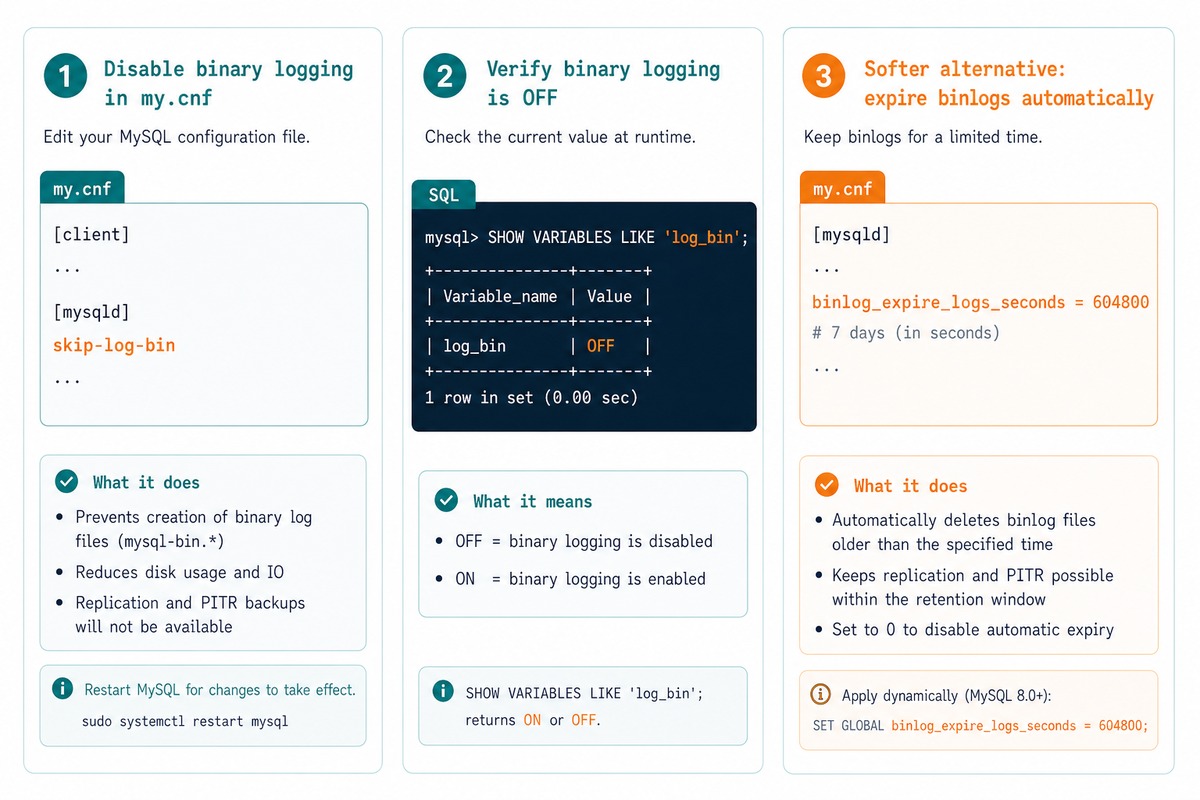Click "Automatically deletes binlog files" bullet
Screen dimensions: 1200x800
(964, 532)
